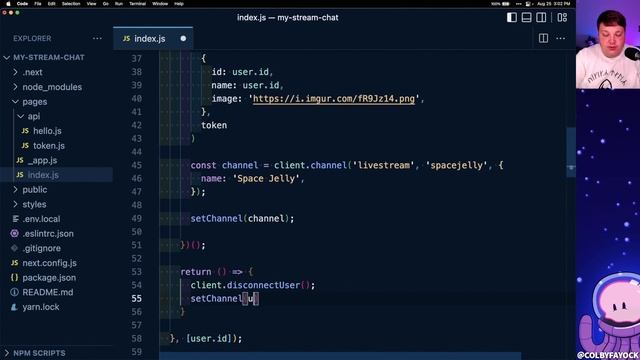The width and height of the screenshot is (640, 360).
Task: Follow the imgur image URL link
Action: 333,99
